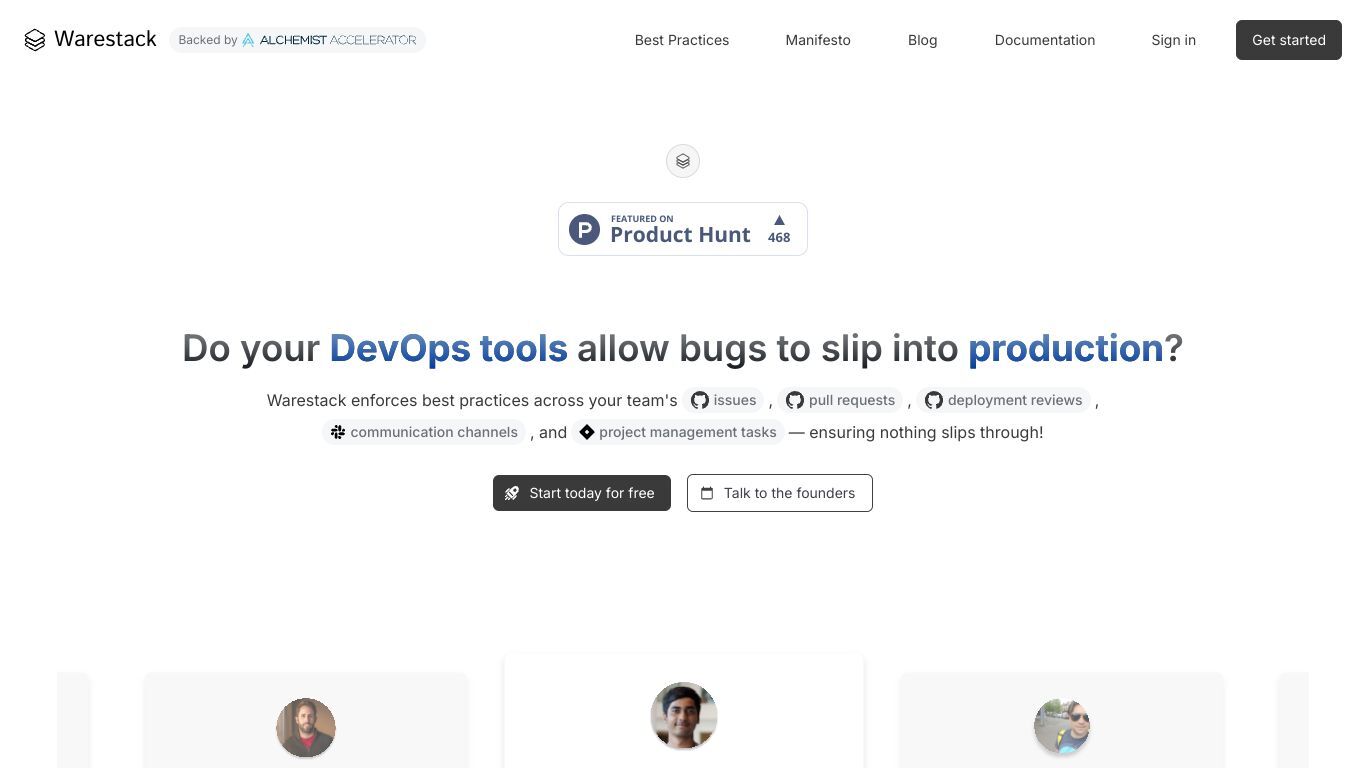The height and width of the screenshot is (768, 1366).
Task: Click the 'pull requests' pill label
Action: (x=840, y=400)
